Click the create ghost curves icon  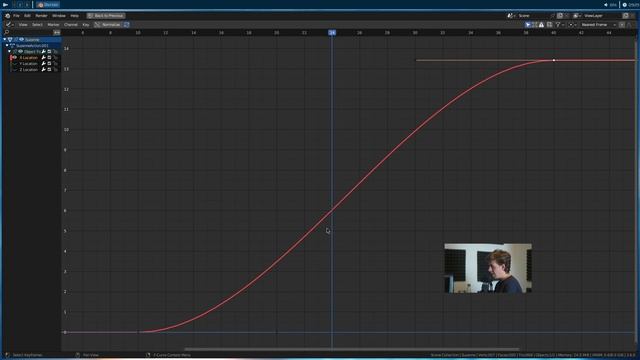[x=549, y=24]
